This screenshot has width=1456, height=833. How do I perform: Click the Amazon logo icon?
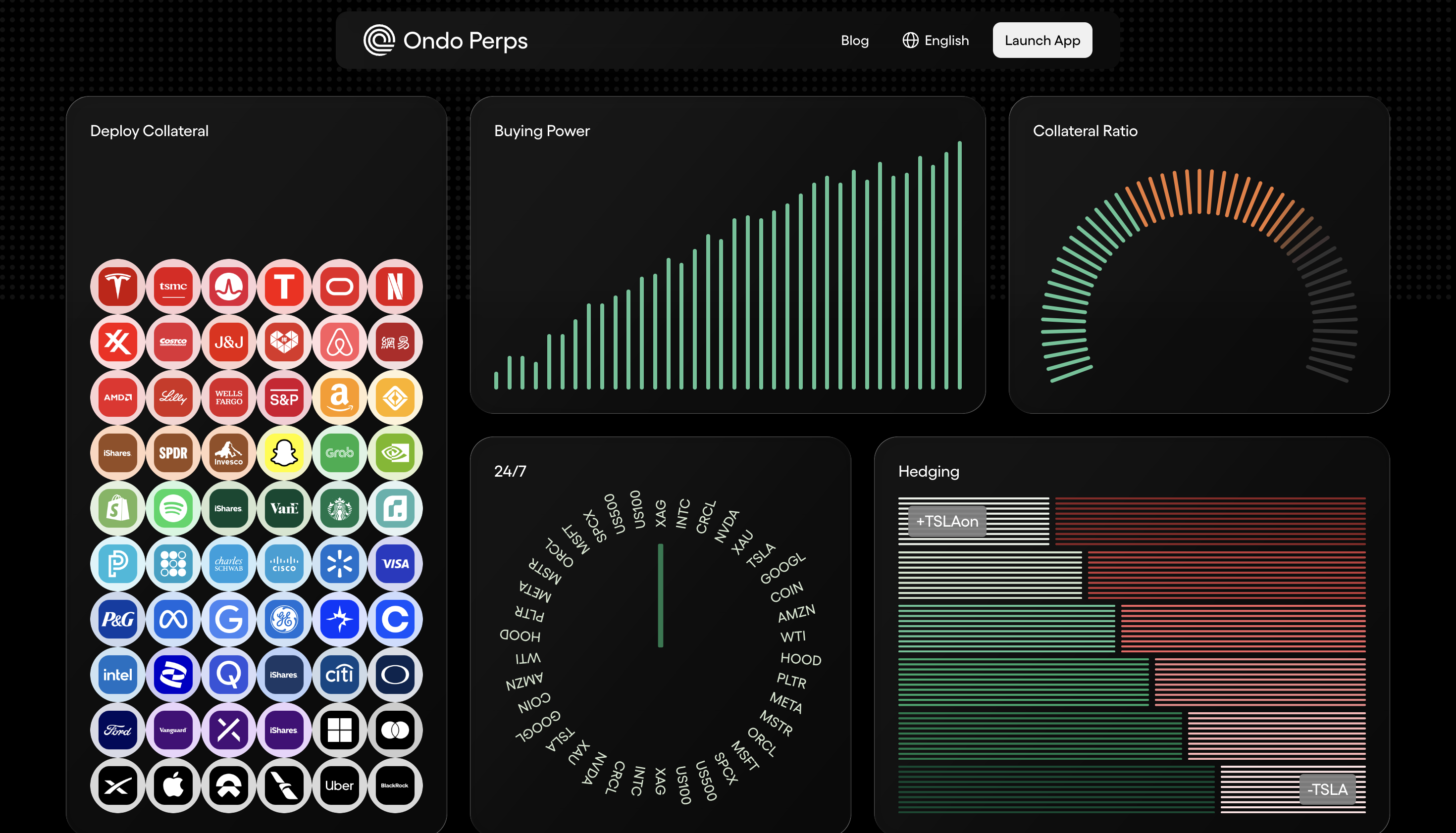[x=339, y=397]
